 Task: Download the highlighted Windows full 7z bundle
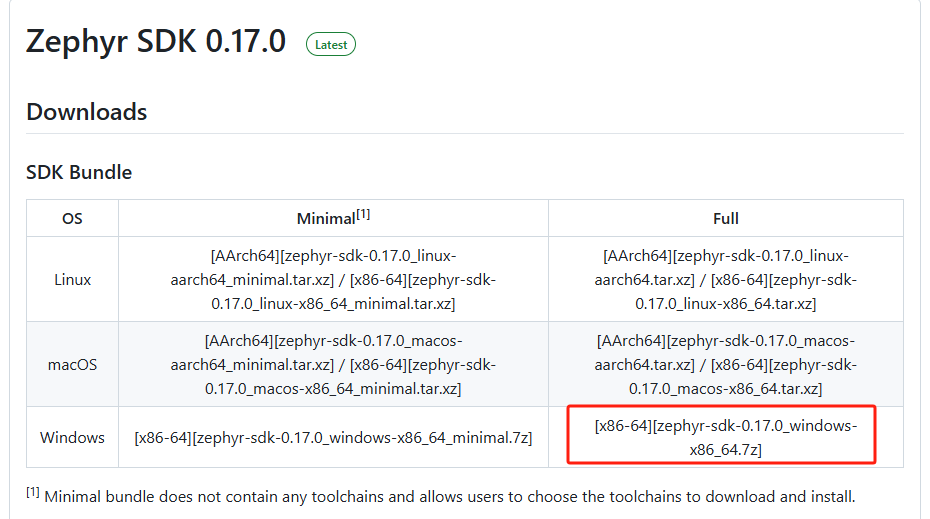point(725,437)
